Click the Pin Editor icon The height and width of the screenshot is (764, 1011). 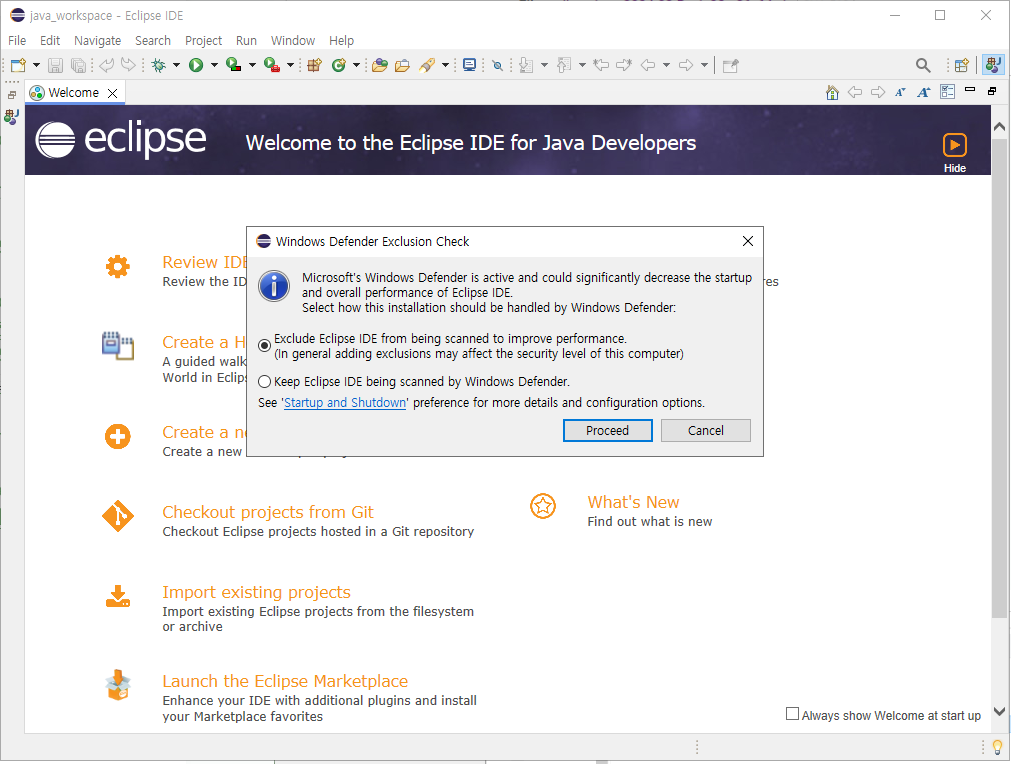click(x=731, y=65)
